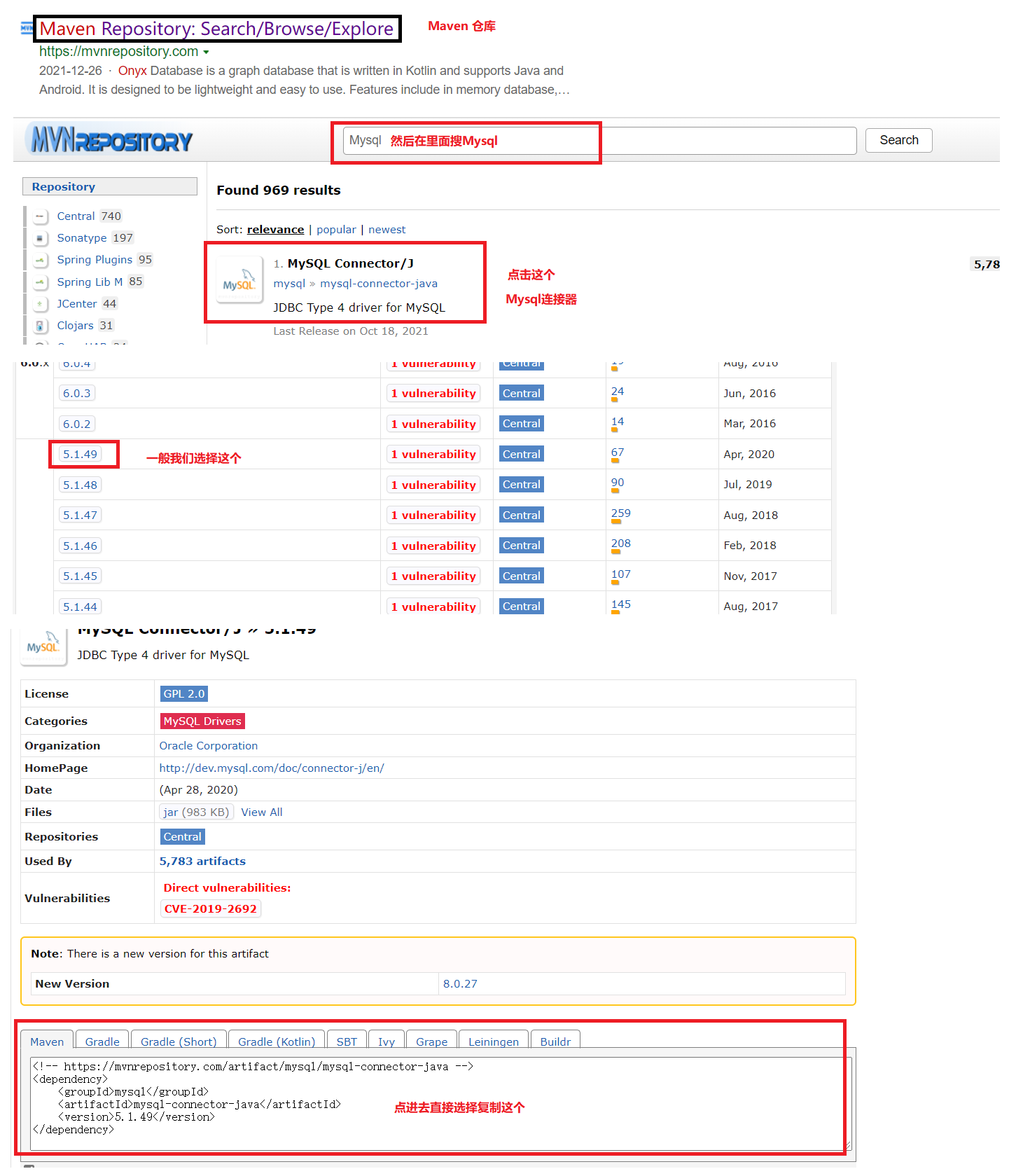Open usages count 208 for version 5.1.46
This screenshot has width=1023, height=1176.
[x=621, y=544]
